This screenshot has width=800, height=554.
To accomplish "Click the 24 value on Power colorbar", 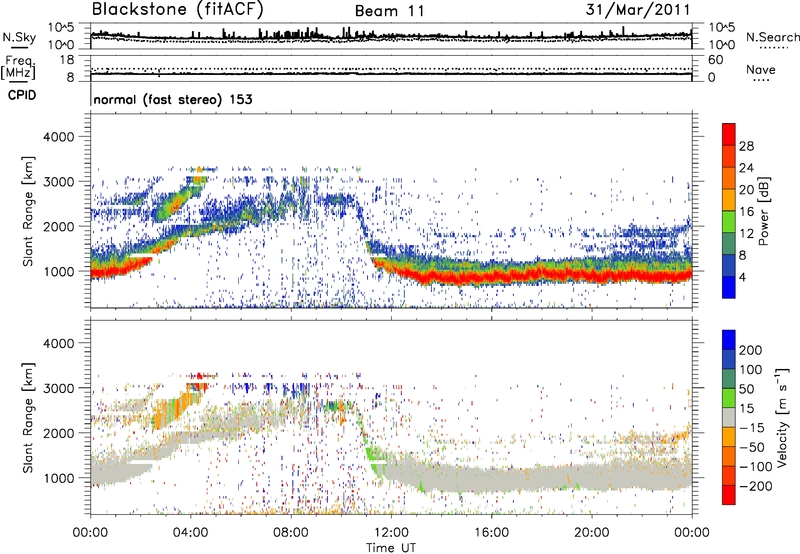I will pyautogui.click(x=746, y=168).
